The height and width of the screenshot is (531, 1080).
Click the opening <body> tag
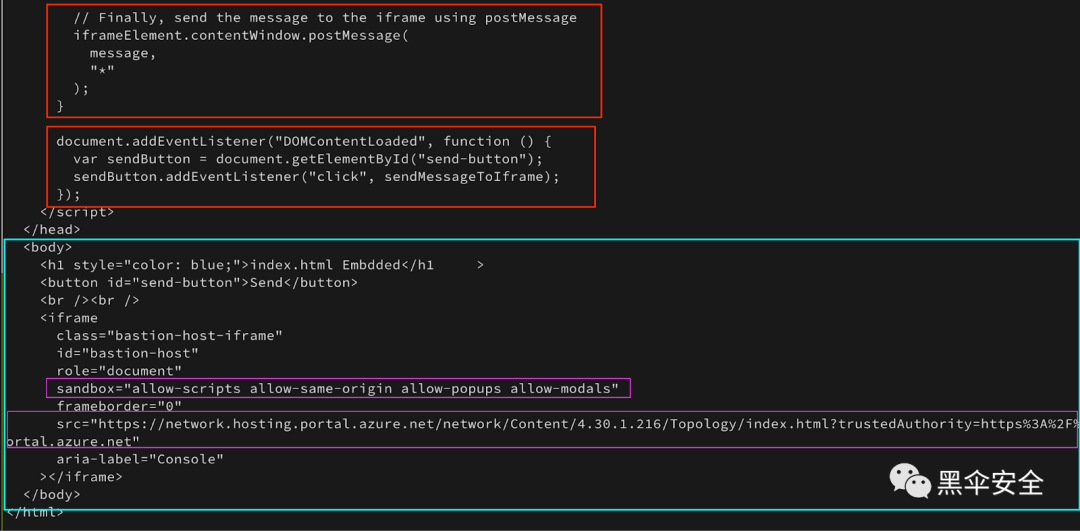[48, 247]
